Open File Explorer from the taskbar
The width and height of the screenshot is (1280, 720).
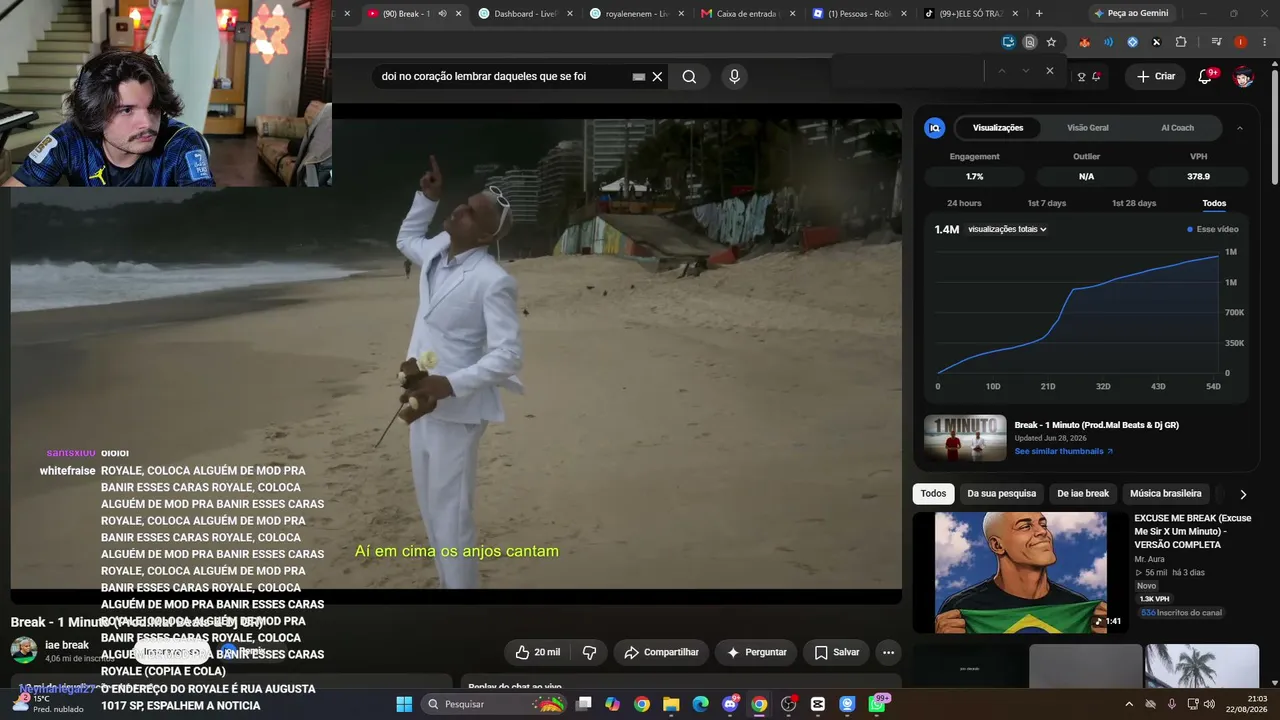[x=671, y=704]
